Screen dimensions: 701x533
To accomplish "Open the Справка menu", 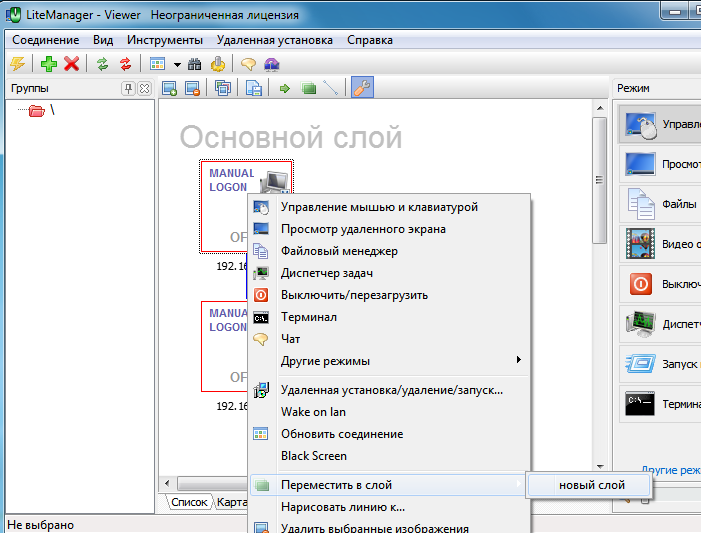I will 370,40.
